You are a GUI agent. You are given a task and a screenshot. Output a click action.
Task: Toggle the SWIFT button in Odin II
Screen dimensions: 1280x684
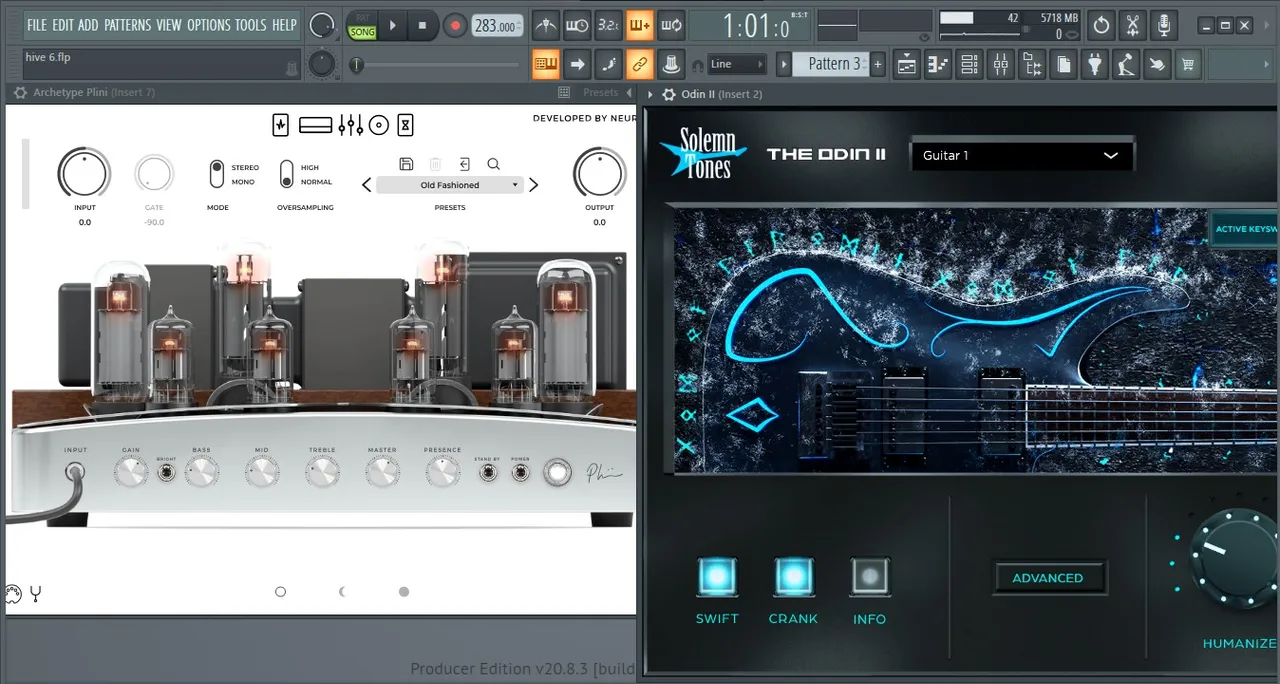[716, 576]
